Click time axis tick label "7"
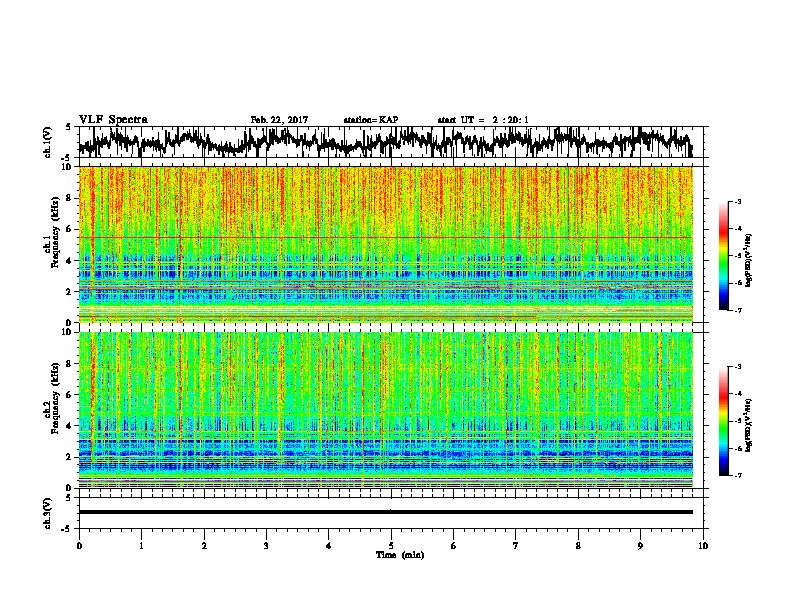 [516, 546]
